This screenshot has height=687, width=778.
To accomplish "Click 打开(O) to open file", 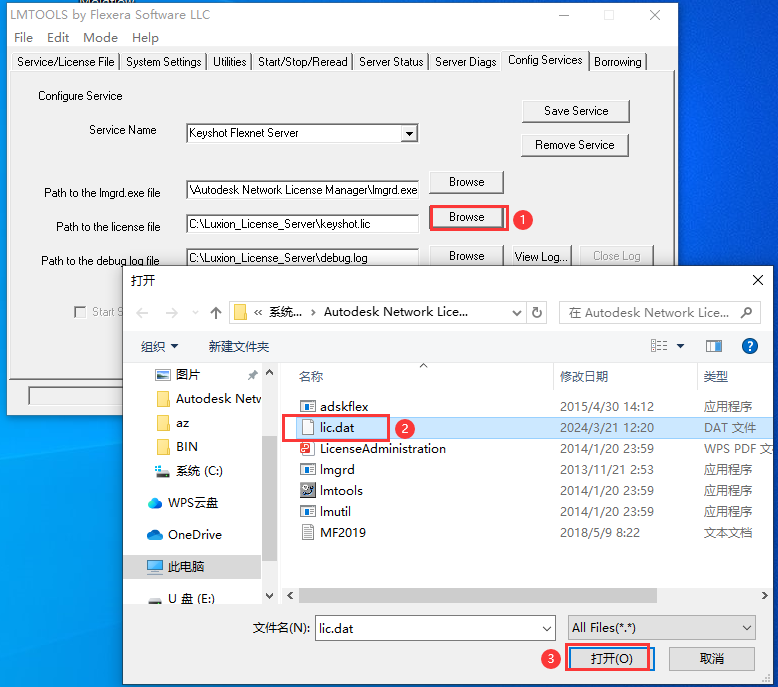I will (611, 659).
